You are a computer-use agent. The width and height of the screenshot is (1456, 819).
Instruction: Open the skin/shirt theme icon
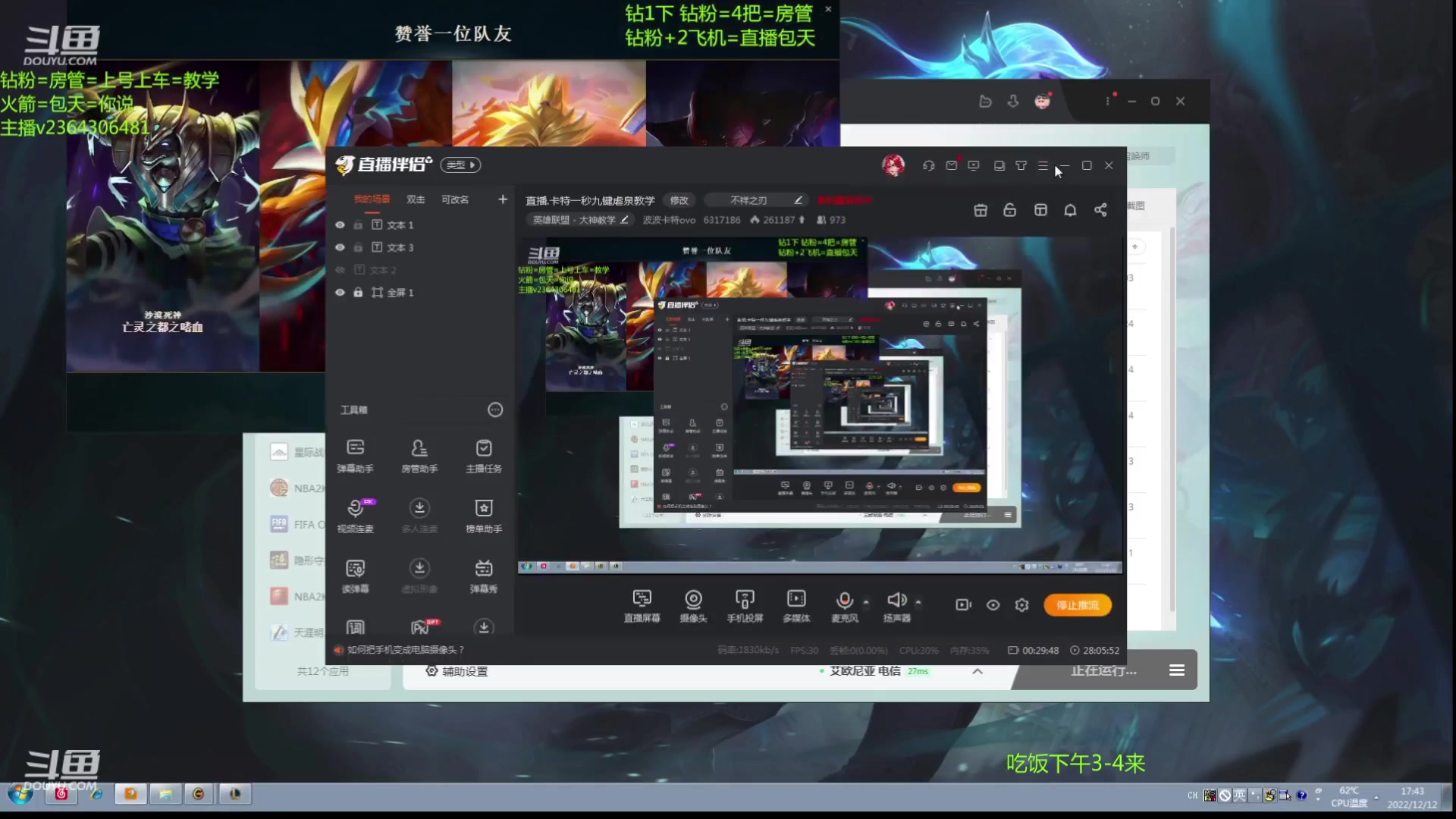tap(1021, 165)
